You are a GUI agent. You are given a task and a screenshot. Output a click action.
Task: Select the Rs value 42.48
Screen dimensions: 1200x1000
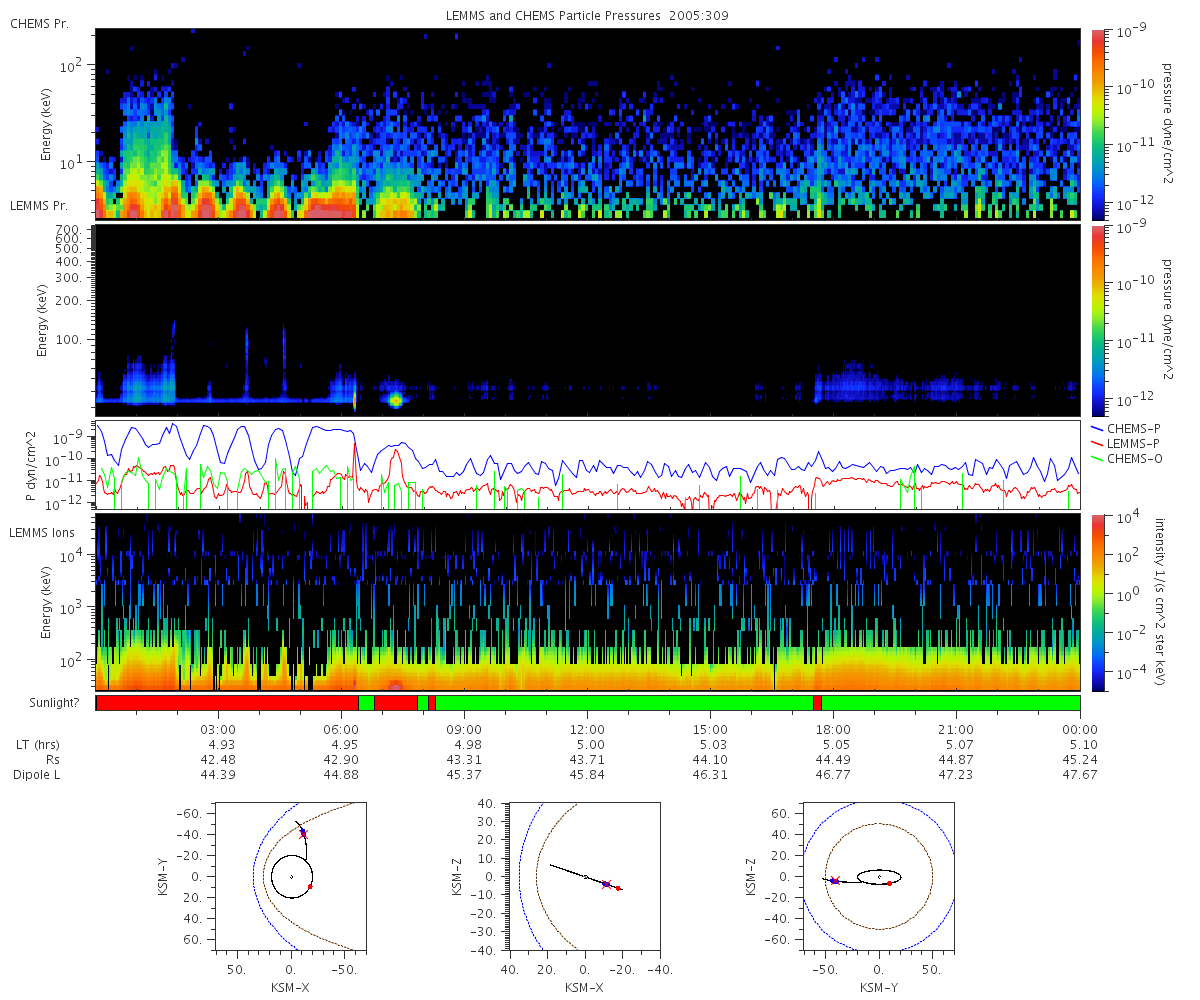coord(218,759)
